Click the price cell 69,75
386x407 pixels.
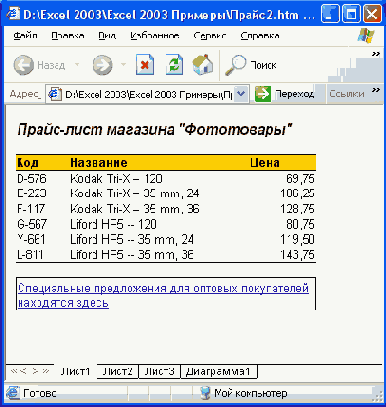point(300,179)
